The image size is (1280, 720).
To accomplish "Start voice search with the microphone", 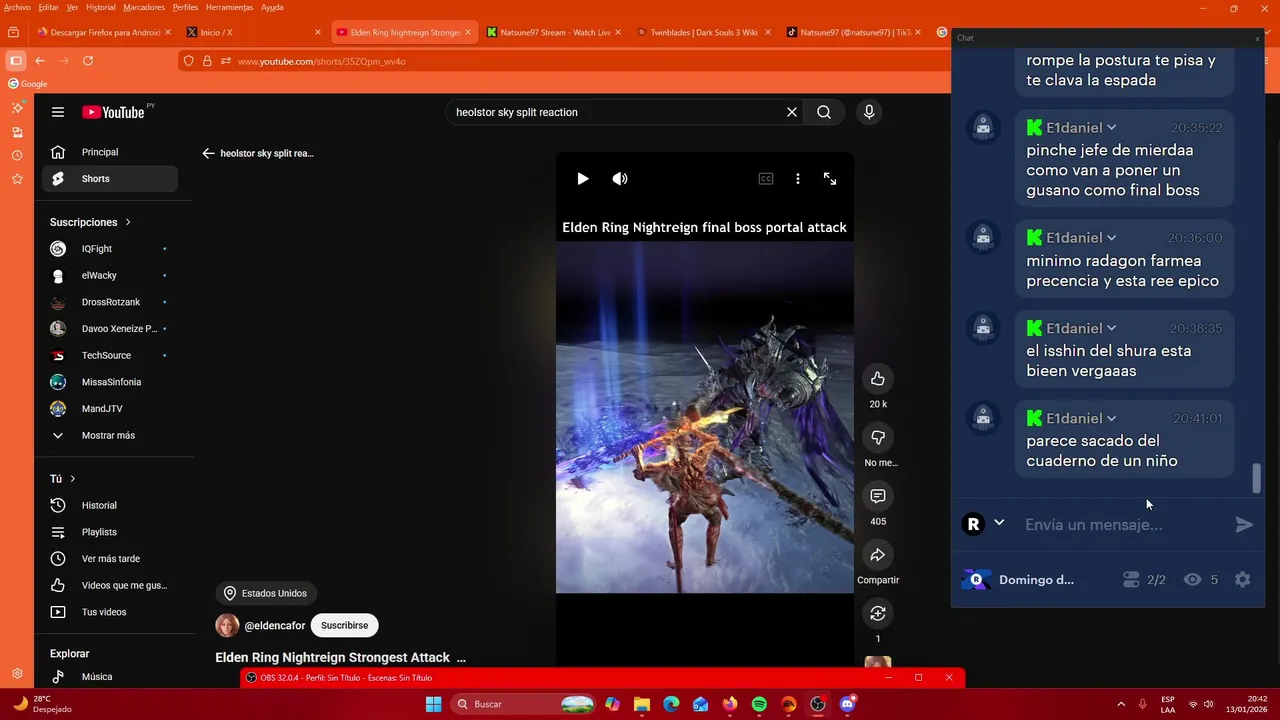I will point(869,112).
